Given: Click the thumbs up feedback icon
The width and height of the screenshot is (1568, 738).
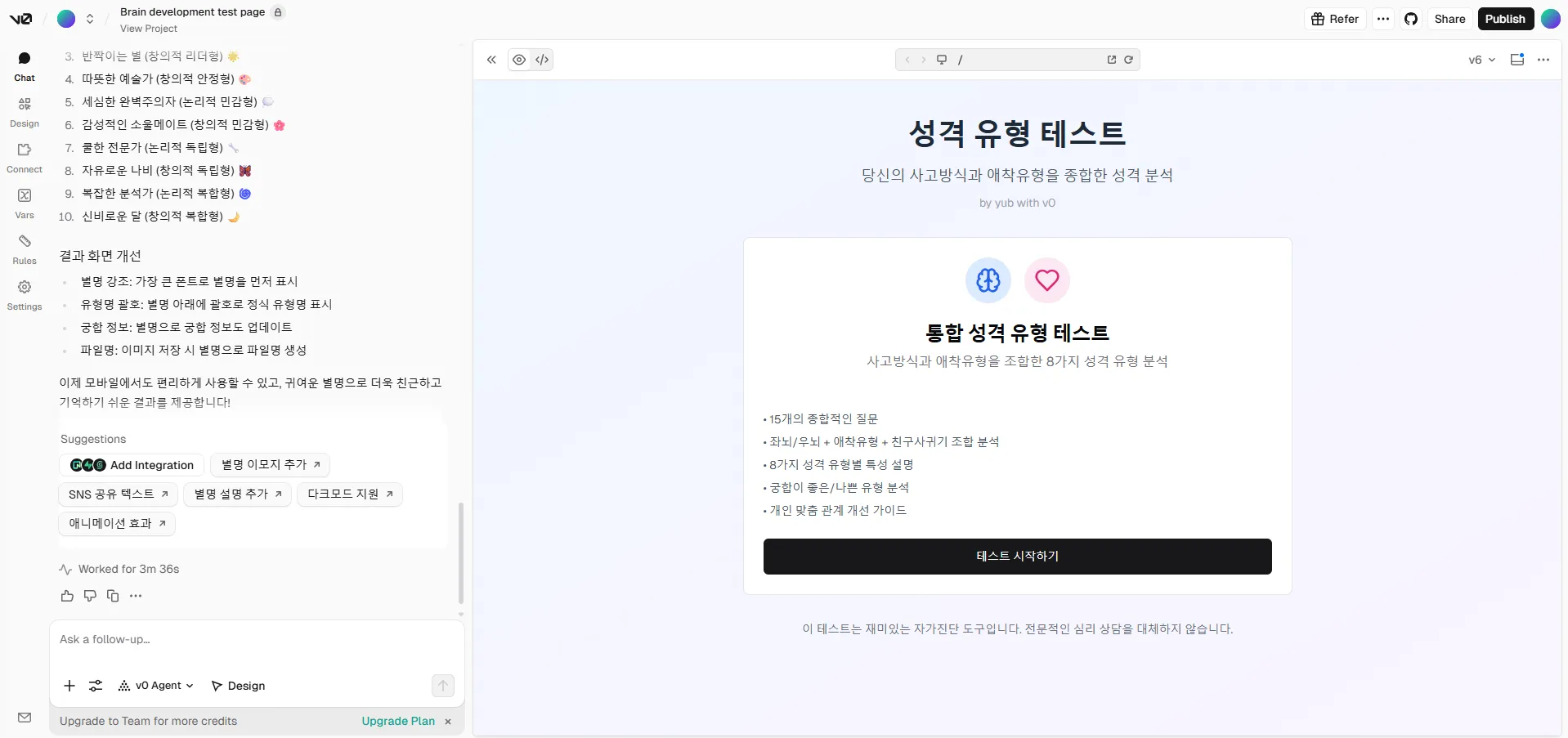Looking at the screenshot, I should click(67, 596).
